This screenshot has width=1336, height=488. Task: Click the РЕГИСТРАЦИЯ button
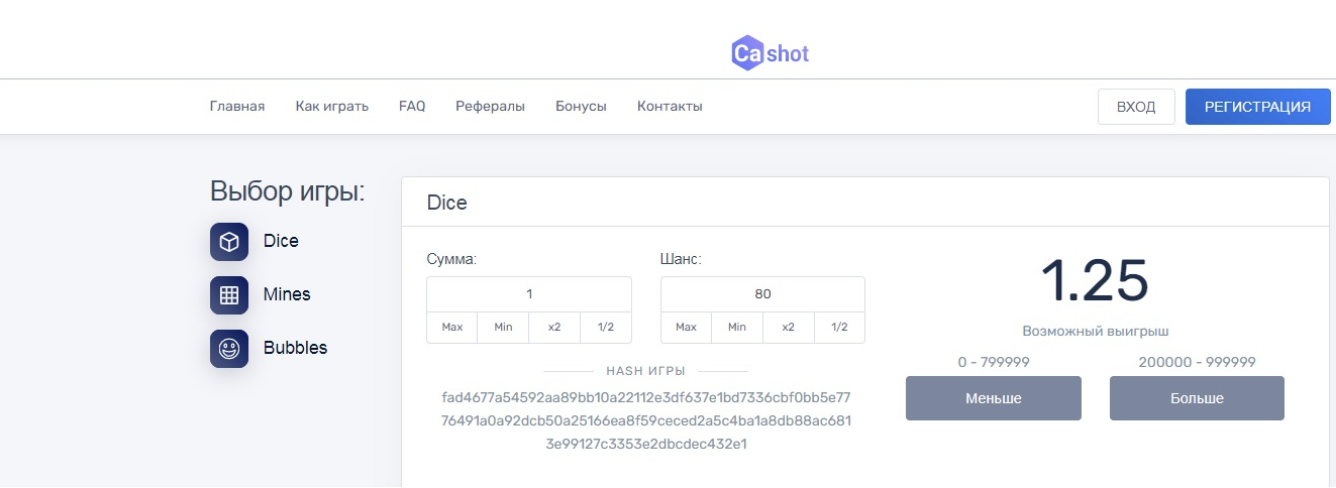click(1258, 107)
